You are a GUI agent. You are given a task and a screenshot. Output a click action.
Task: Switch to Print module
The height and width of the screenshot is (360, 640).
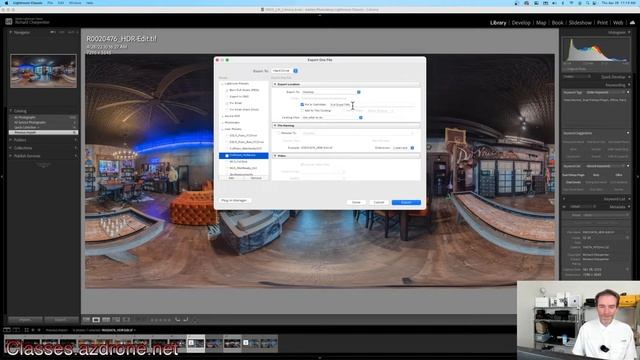click(x=602, y=23)
